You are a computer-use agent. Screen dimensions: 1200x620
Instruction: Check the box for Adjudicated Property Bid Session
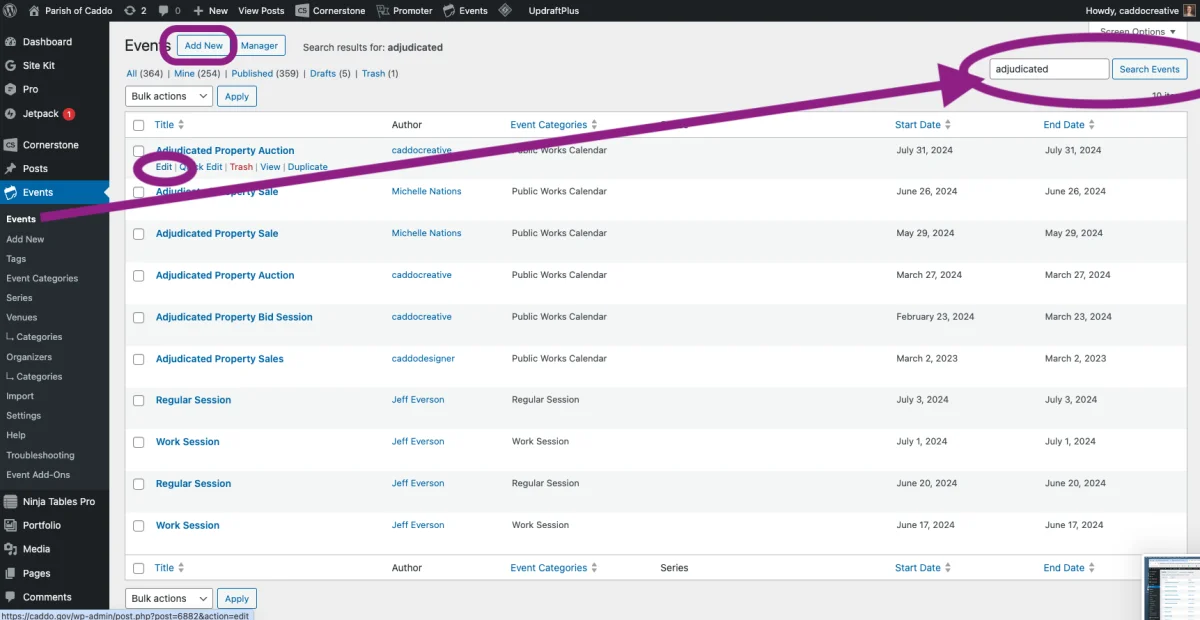(139, 317)
